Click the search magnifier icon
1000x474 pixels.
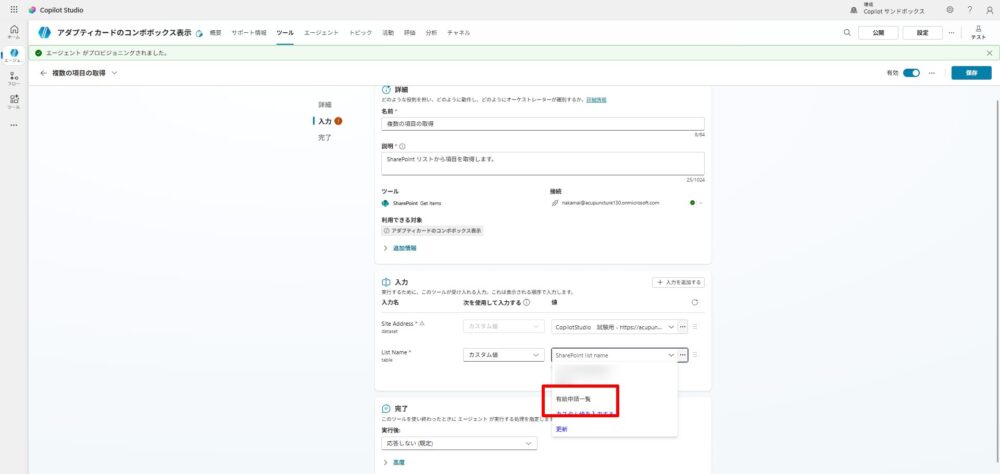click(x=847, y=32)
